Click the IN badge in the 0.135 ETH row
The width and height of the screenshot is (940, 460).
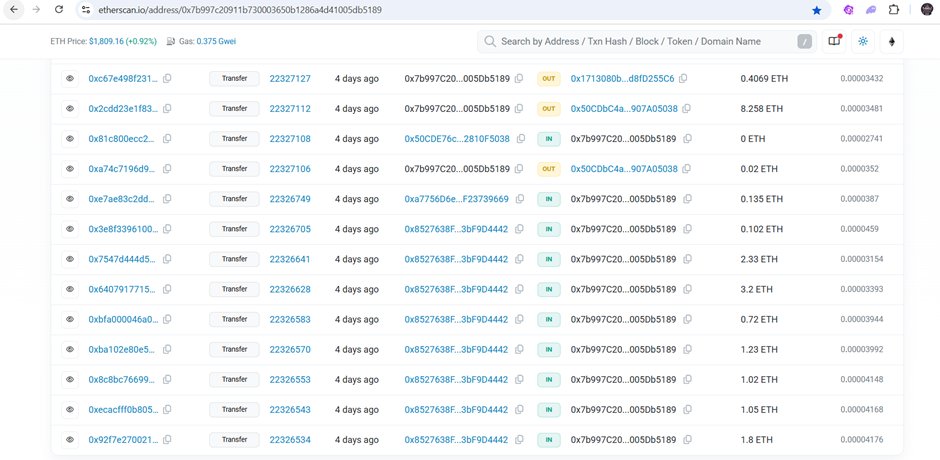coord(549,199)
